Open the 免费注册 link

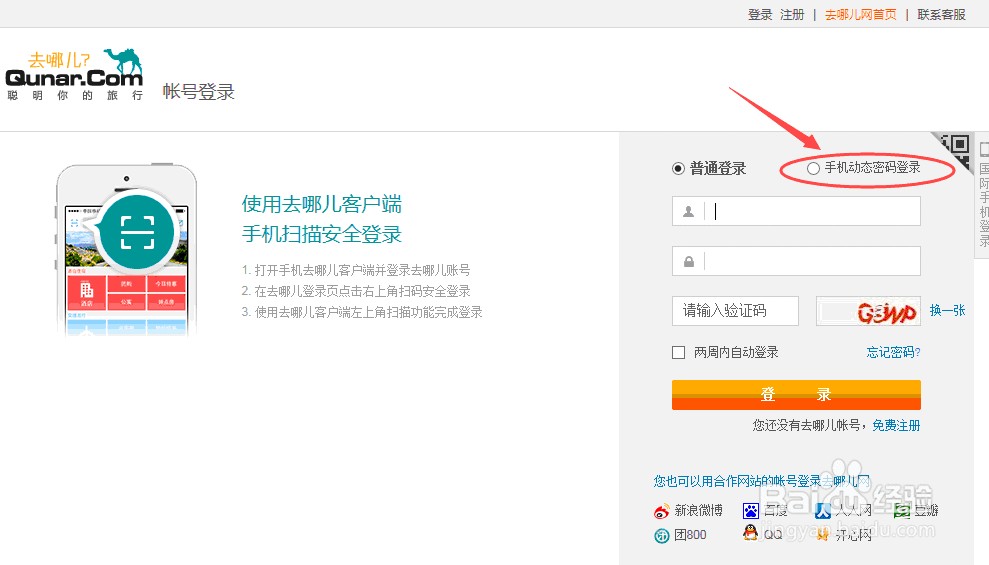(896, 426)
